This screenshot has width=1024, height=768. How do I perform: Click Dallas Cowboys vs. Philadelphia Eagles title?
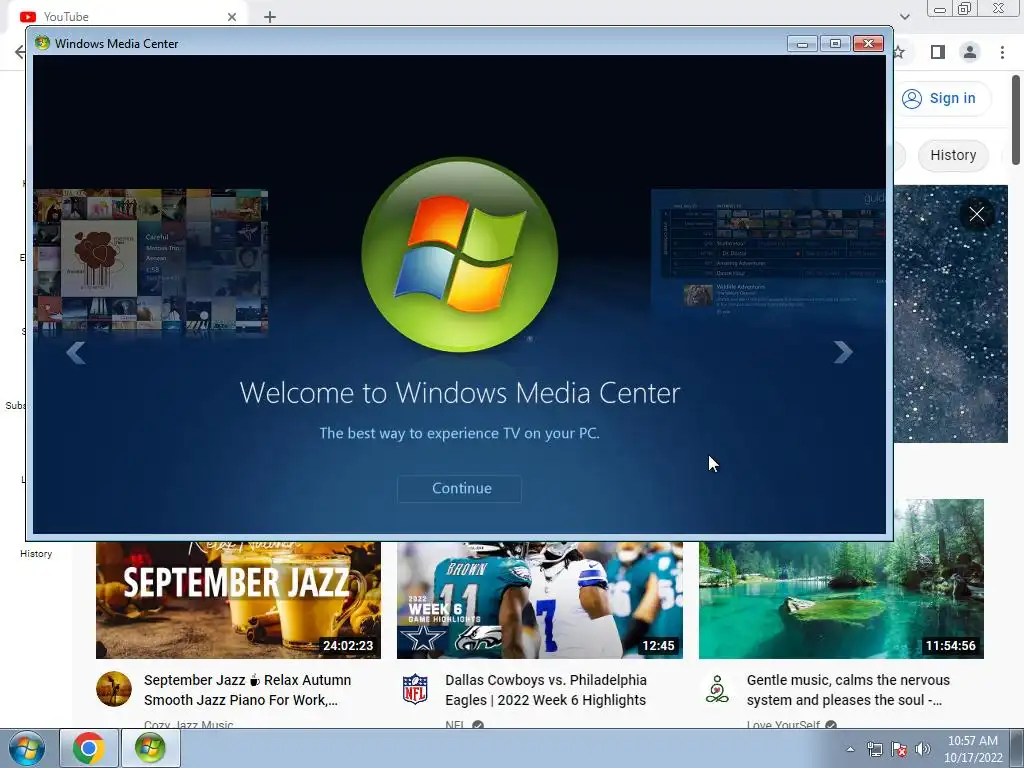(x=546, y=690)
